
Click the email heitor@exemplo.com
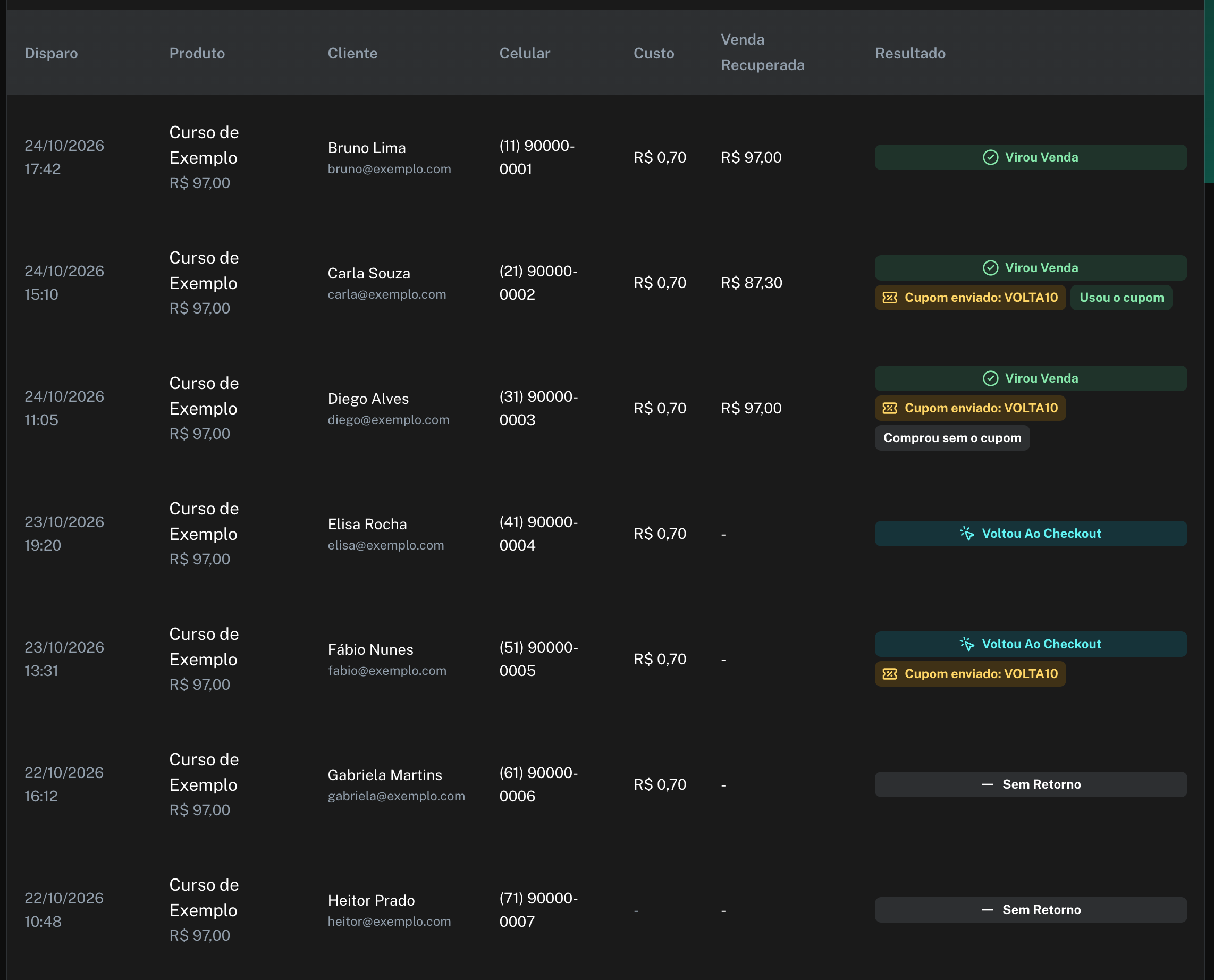pyautogui.click(x=389, y=922)
